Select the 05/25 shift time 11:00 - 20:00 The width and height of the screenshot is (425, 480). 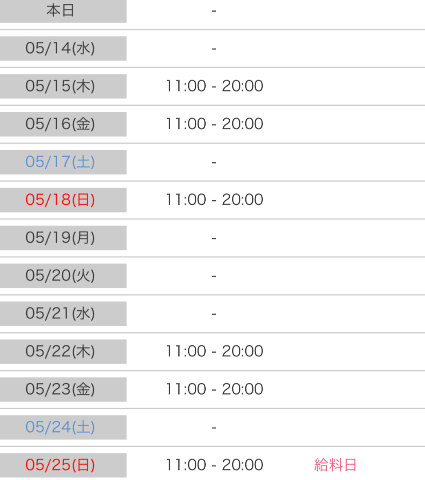[215, 465]
